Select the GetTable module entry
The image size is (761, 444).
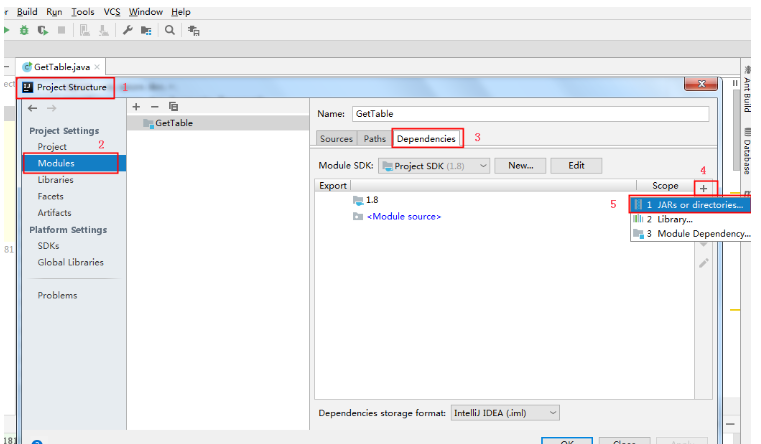pos(218,123)
